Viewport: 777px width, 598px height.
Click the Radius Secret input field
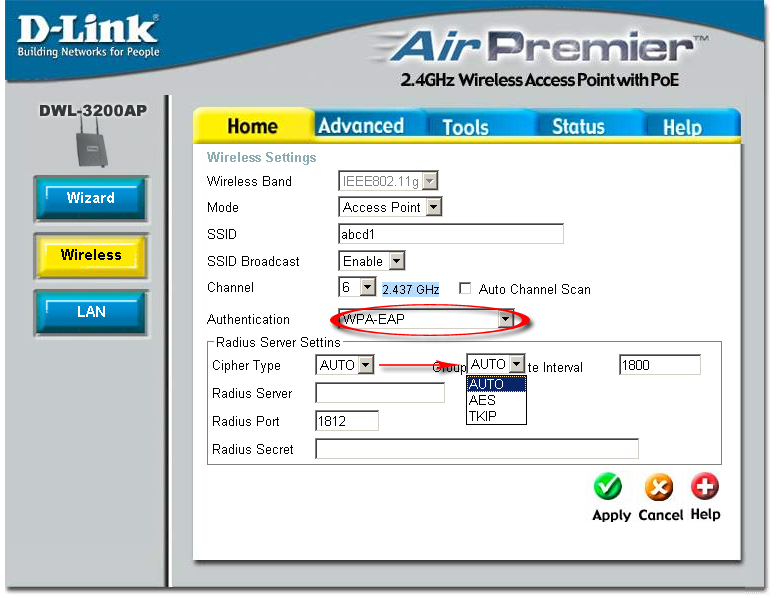coord(477,448)
